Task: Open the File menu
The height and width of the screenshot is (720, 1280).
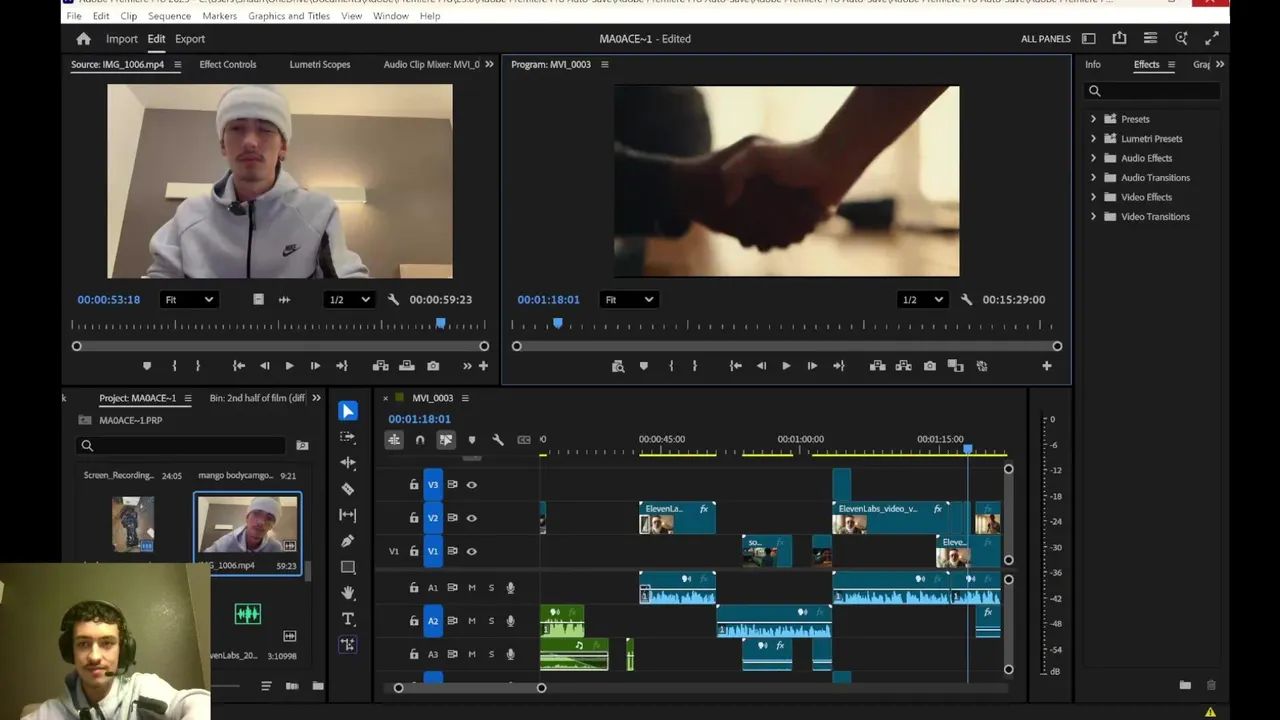Action: pyautogui.click(x=74, y=16)
